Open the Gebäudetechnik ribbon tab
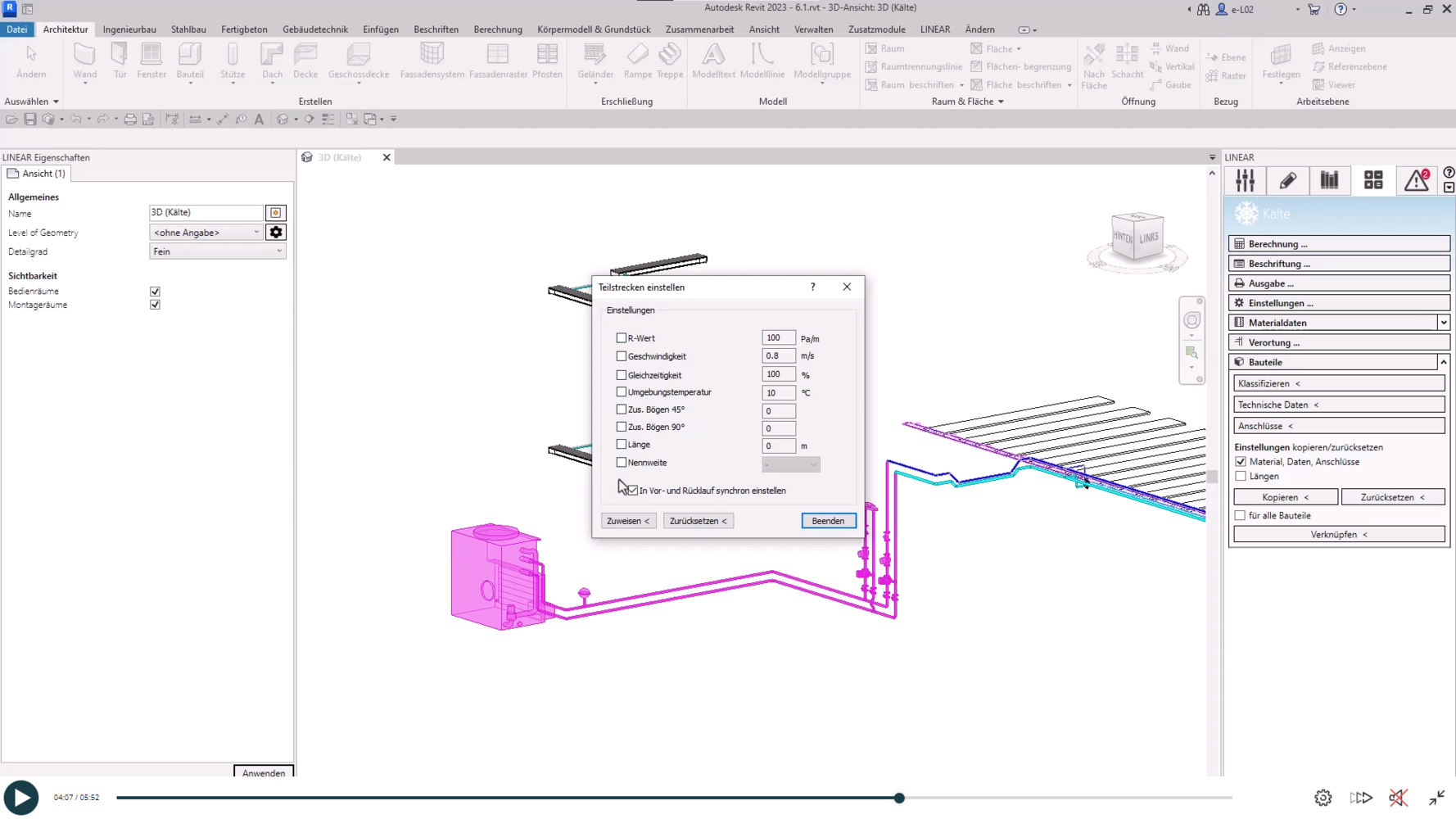 (314, 29)
